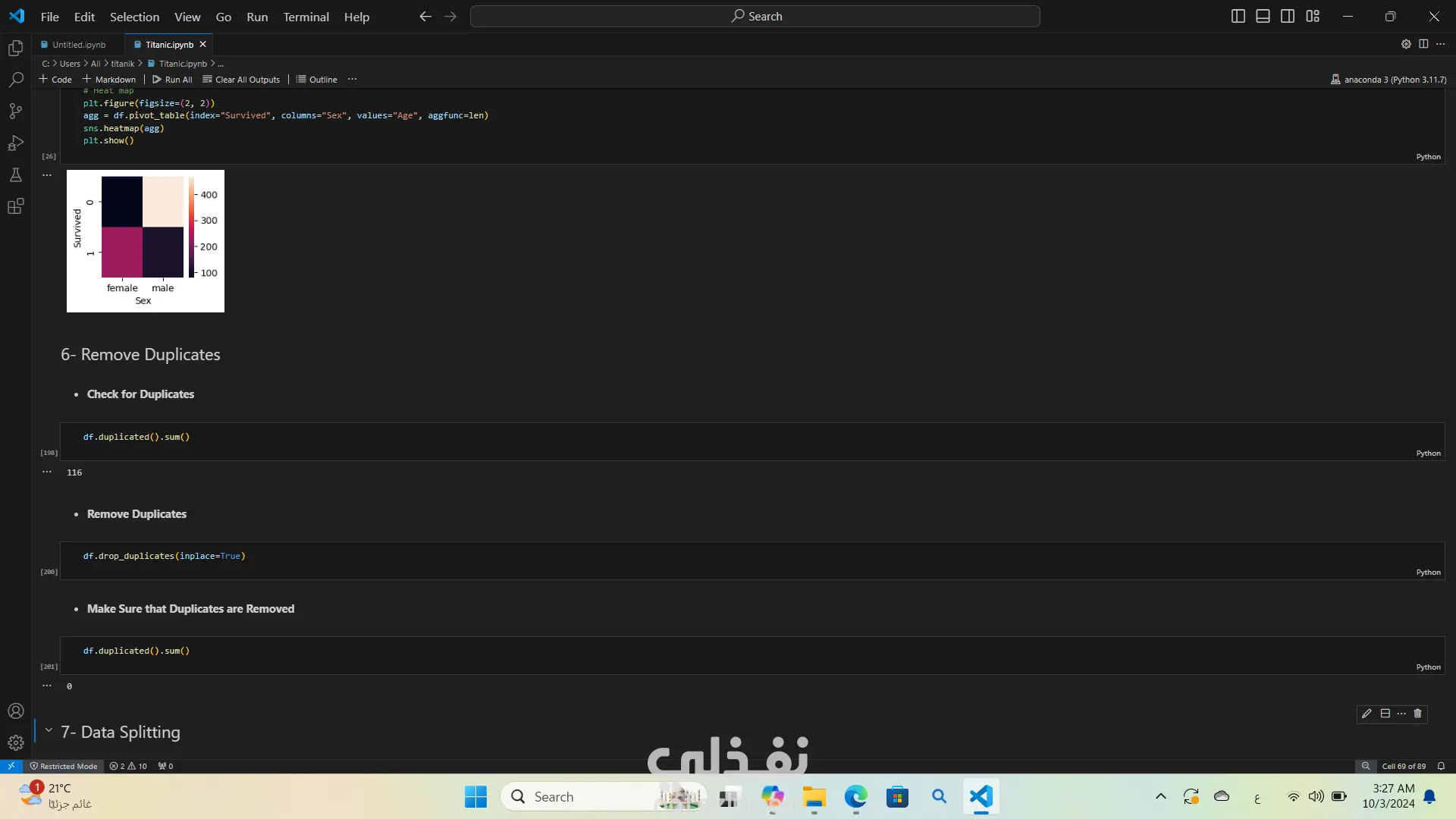Toggle the bottom Panel layout button

click(1263, 16)
